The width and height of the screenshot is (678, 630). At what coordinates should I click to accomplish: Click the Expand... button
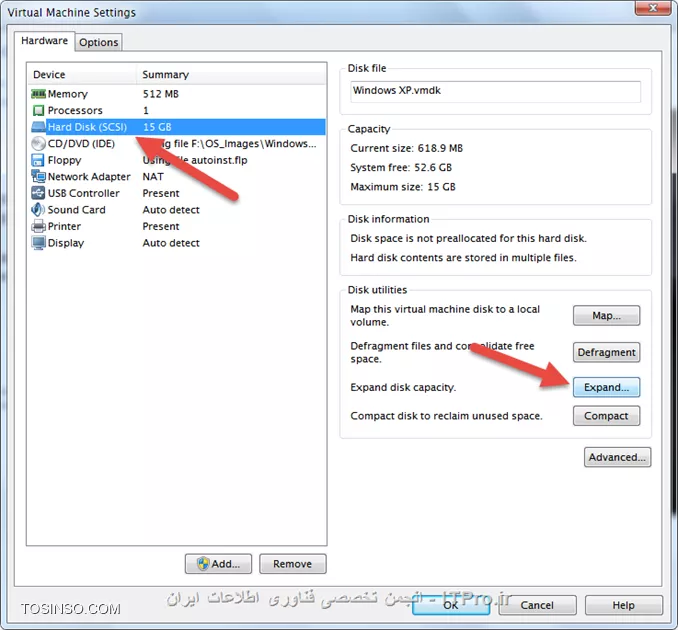pos(606,387)
